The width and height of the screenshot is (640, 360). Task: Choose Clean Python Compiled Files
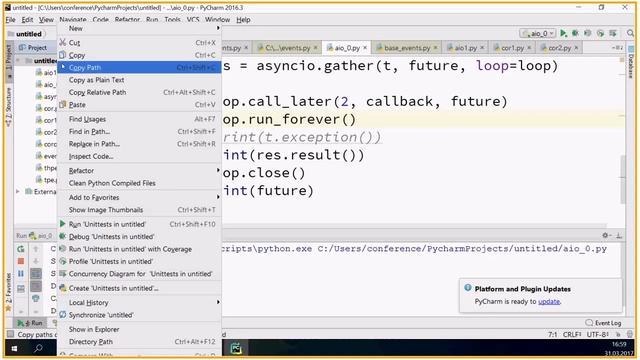pos(139,183)
